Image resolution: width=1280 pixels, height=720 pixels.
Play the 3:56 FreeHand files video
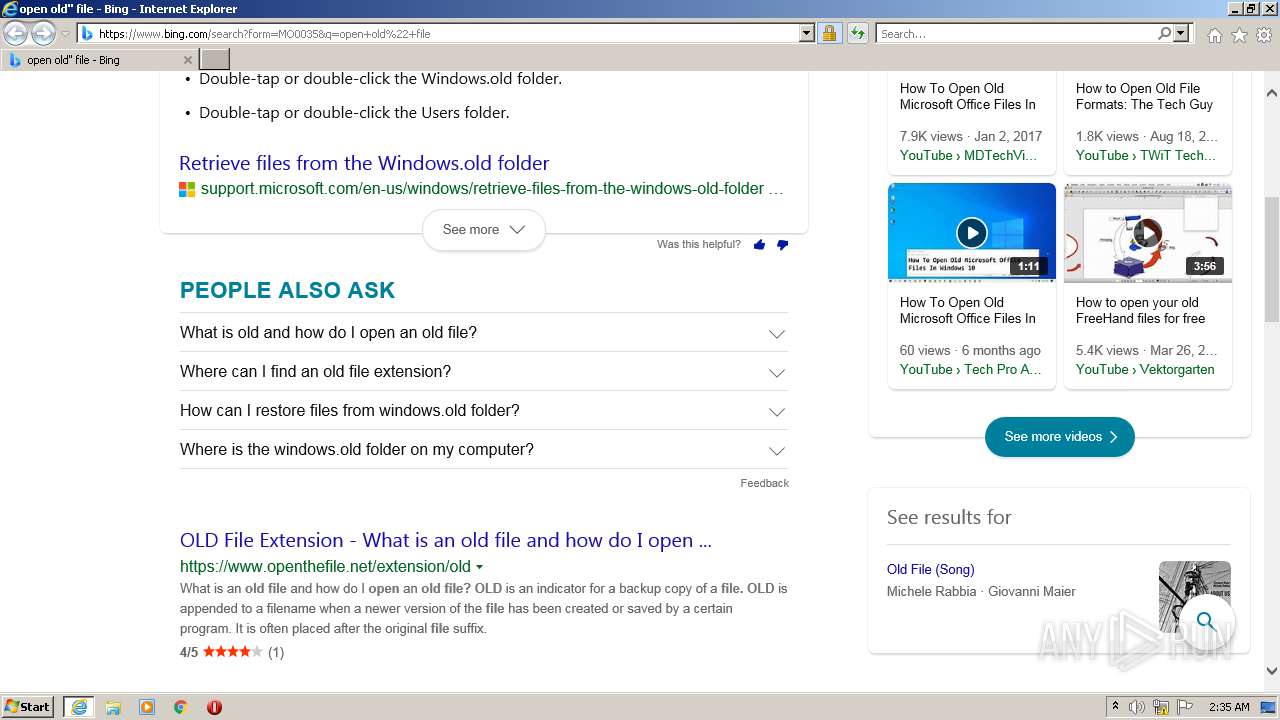pyautogui.click(x=1148, y=233)
